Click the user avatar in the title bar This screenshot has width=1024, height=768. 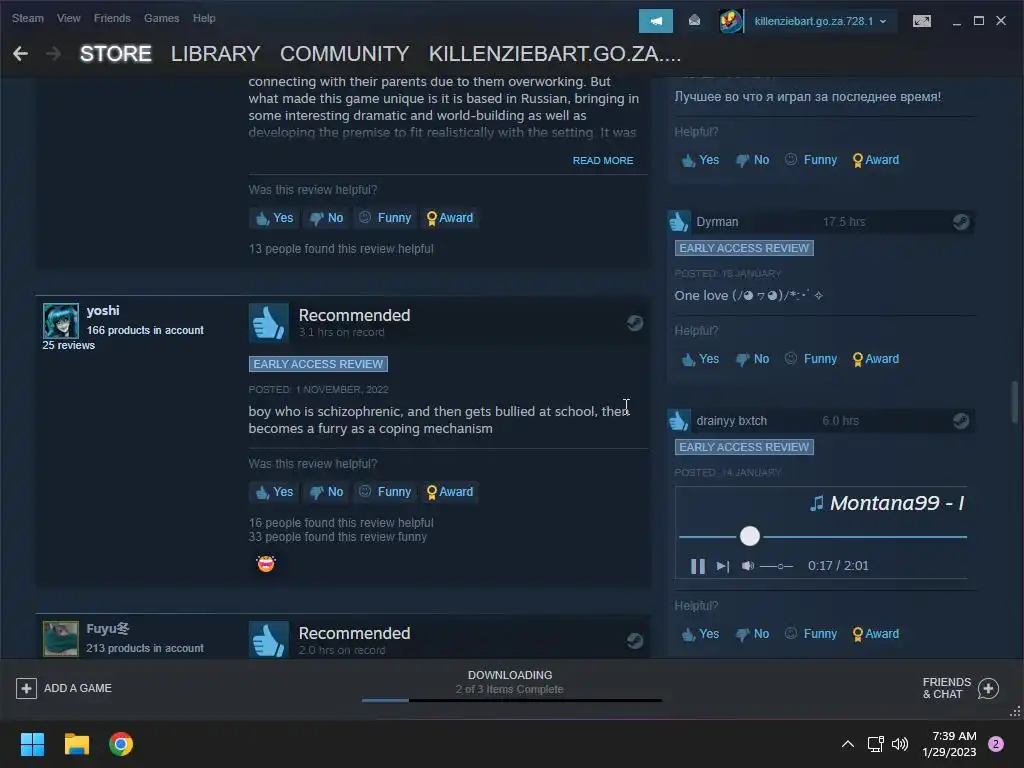(x=730, y=21)
